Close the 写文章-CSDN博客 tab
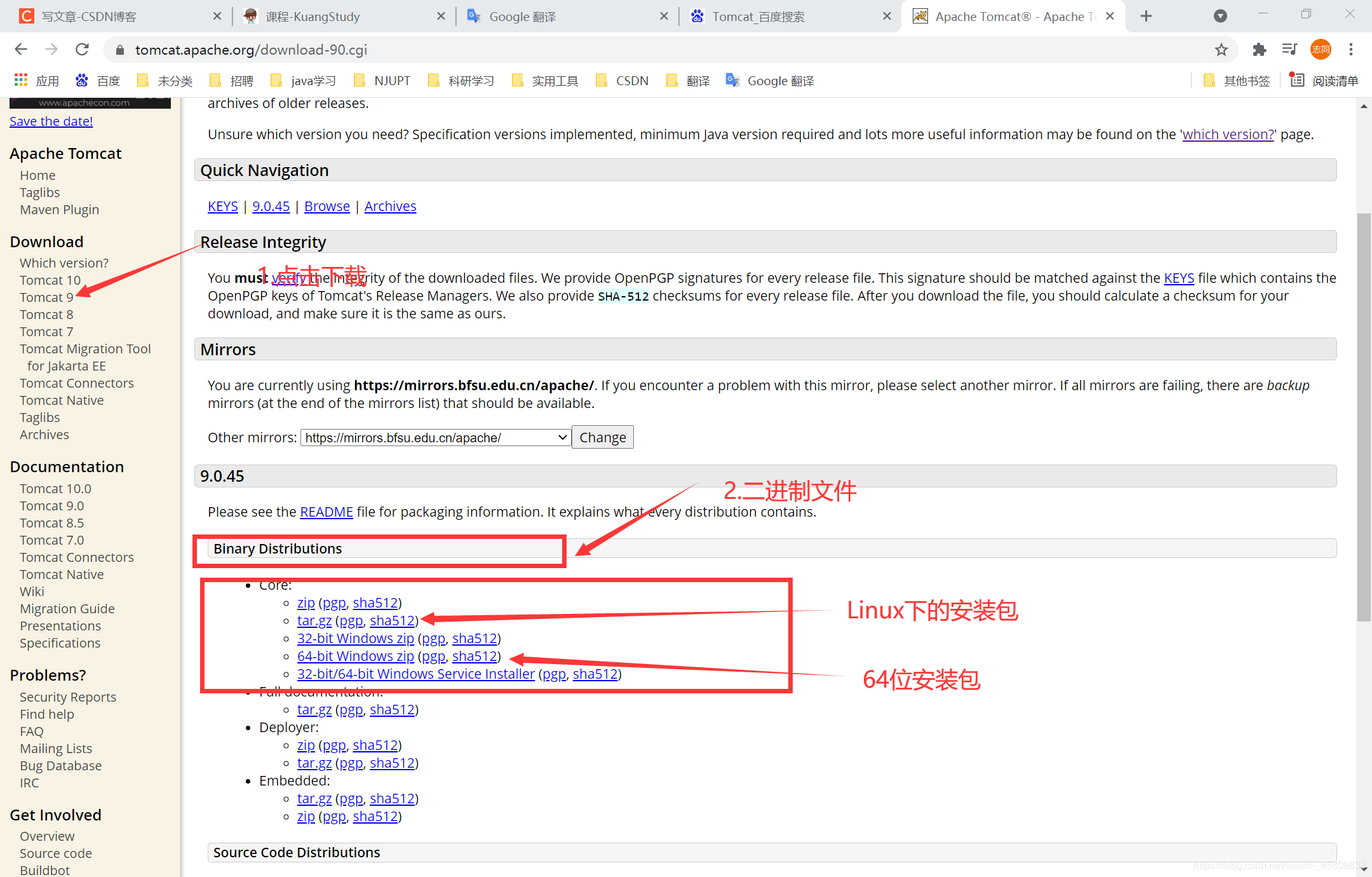1372x877 pixels. pos(217,17)
